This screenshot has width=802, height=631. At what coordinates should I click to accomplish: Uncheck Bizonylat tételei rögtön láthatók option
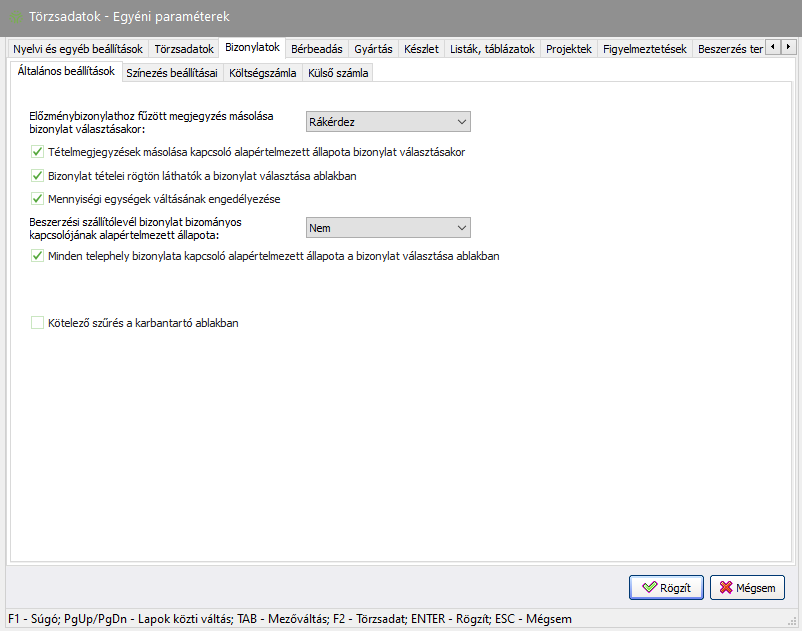pos(38,176)
